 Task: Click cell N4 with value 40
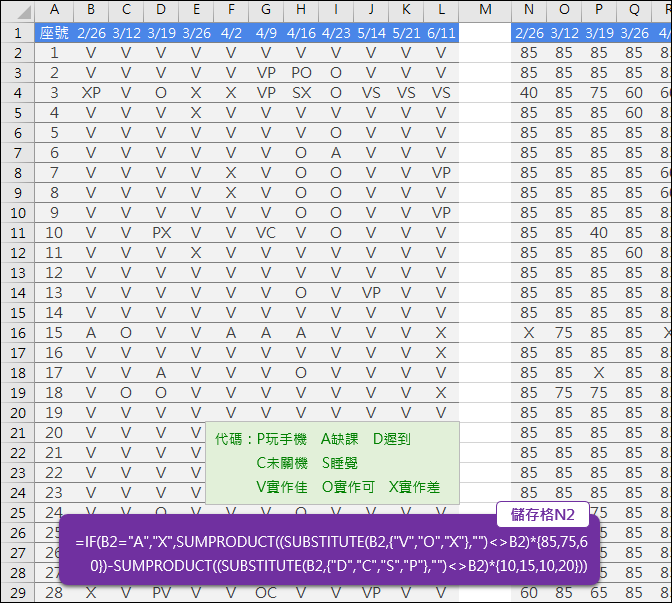coord(529,93)
